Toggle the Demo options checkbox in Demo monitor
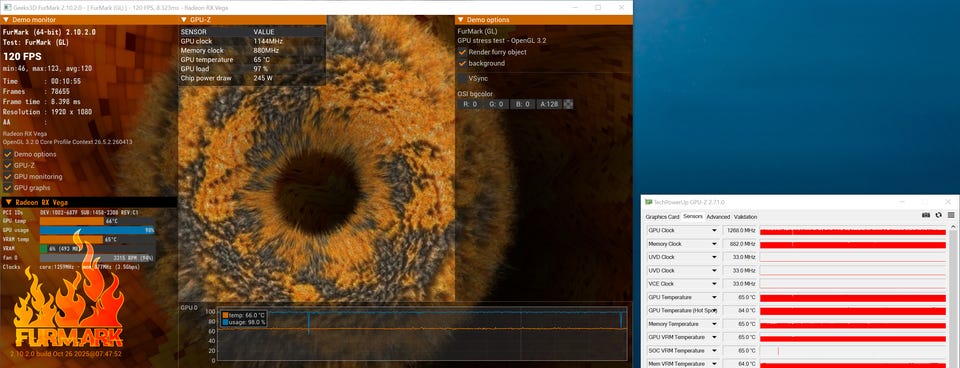960x368 pixels. [x=8, y=154]
